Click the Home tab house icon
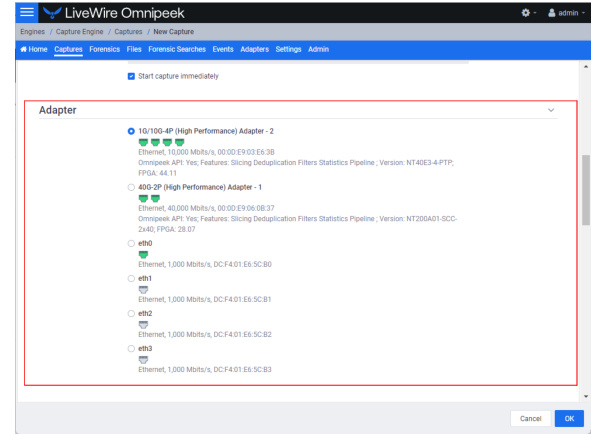Screen dimensions: 610x435 tap(23, 49)
